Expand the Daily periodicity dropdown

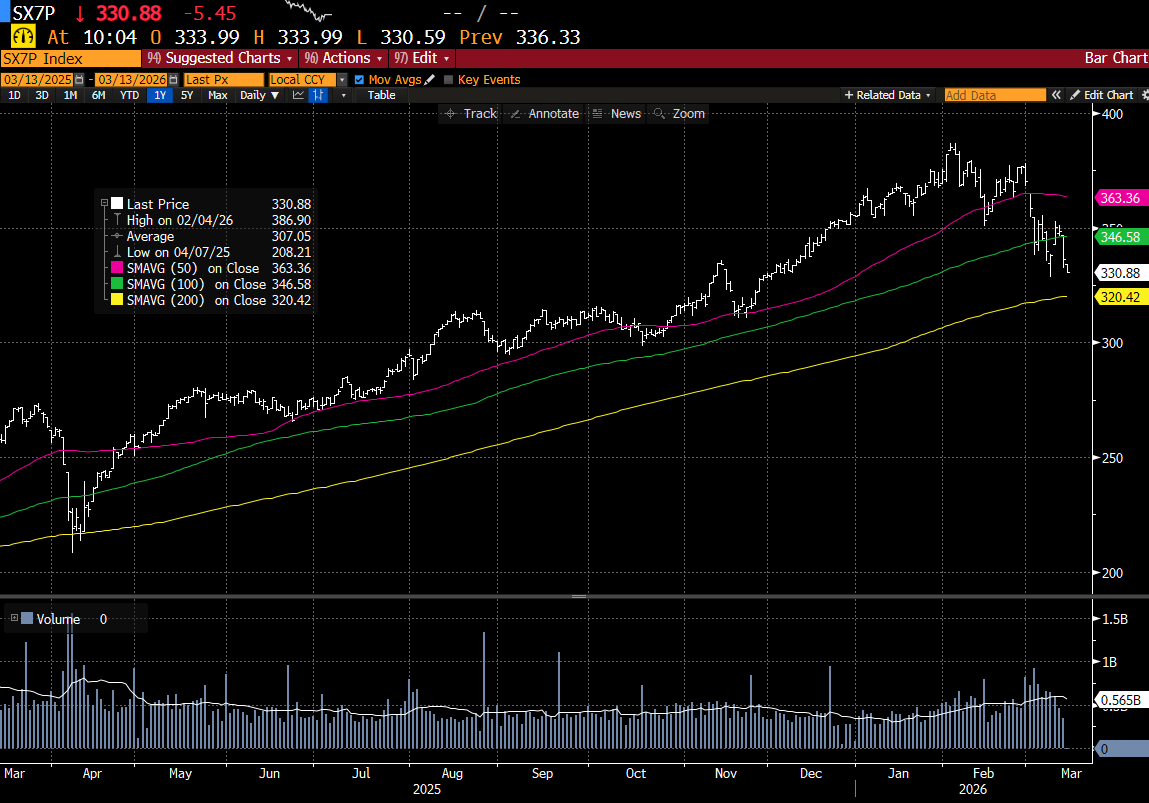pos(259,95)
